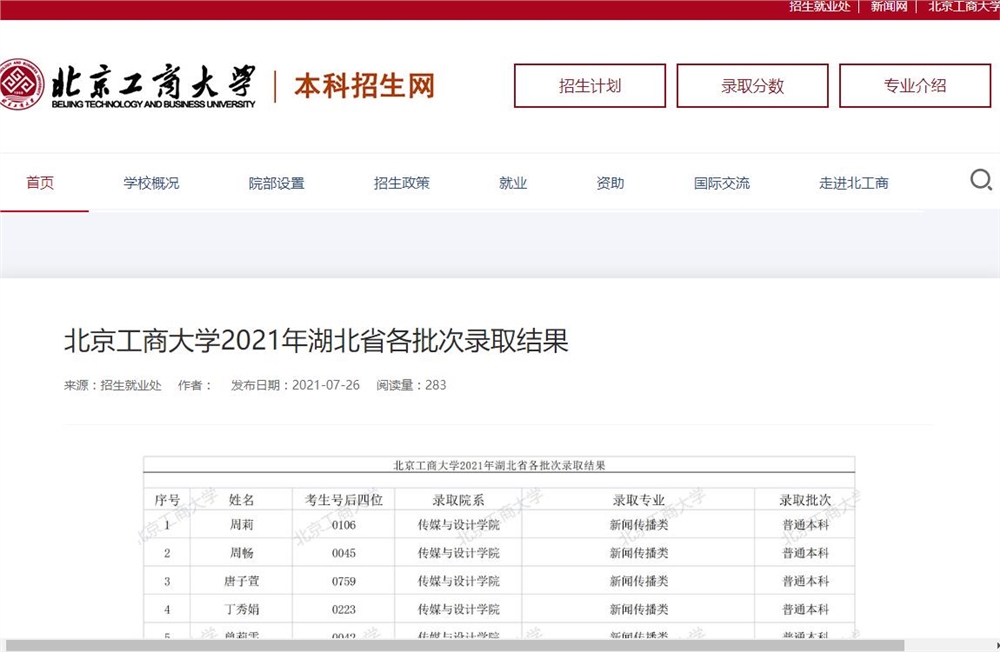This screenshot has height=652, width=1000.
Task: Open 招生政策 menu item
Action: 402,183
